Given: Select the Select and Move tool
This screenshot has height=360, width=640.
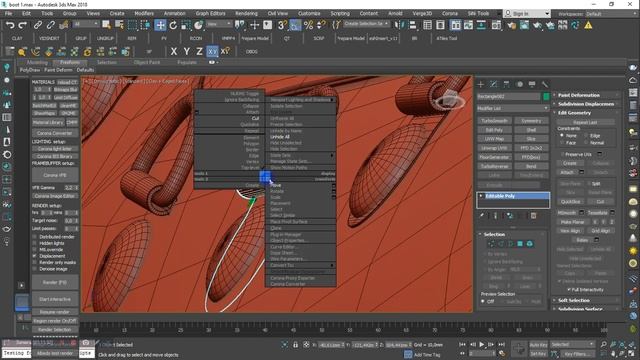Looking at the screenshot, I should (160, 25).
